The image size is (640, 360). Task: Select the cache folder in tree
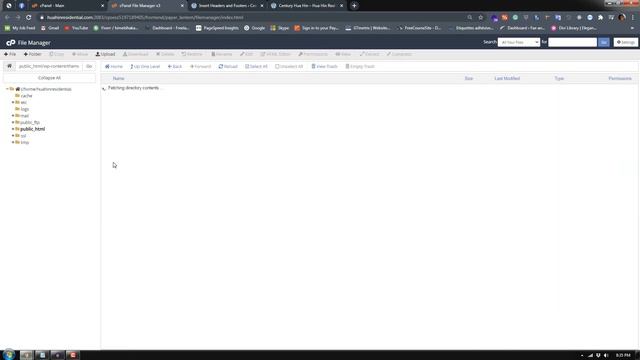click(26, 96)
